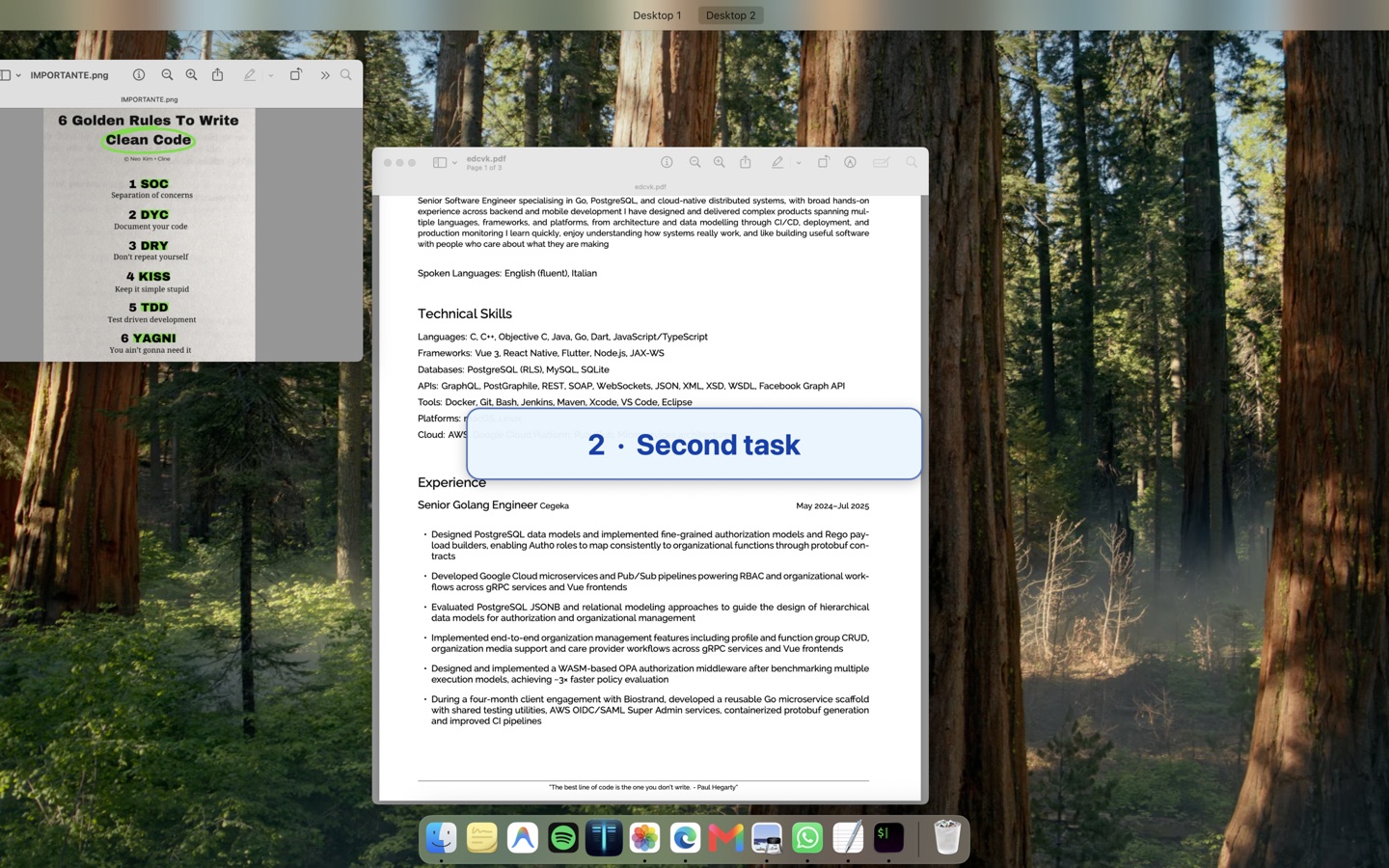Image resolution: width=1389 pixels, height=868 pixels.
Task: Open highlight options dropdown in IMPORTANTE.png window
Action: 271,75
